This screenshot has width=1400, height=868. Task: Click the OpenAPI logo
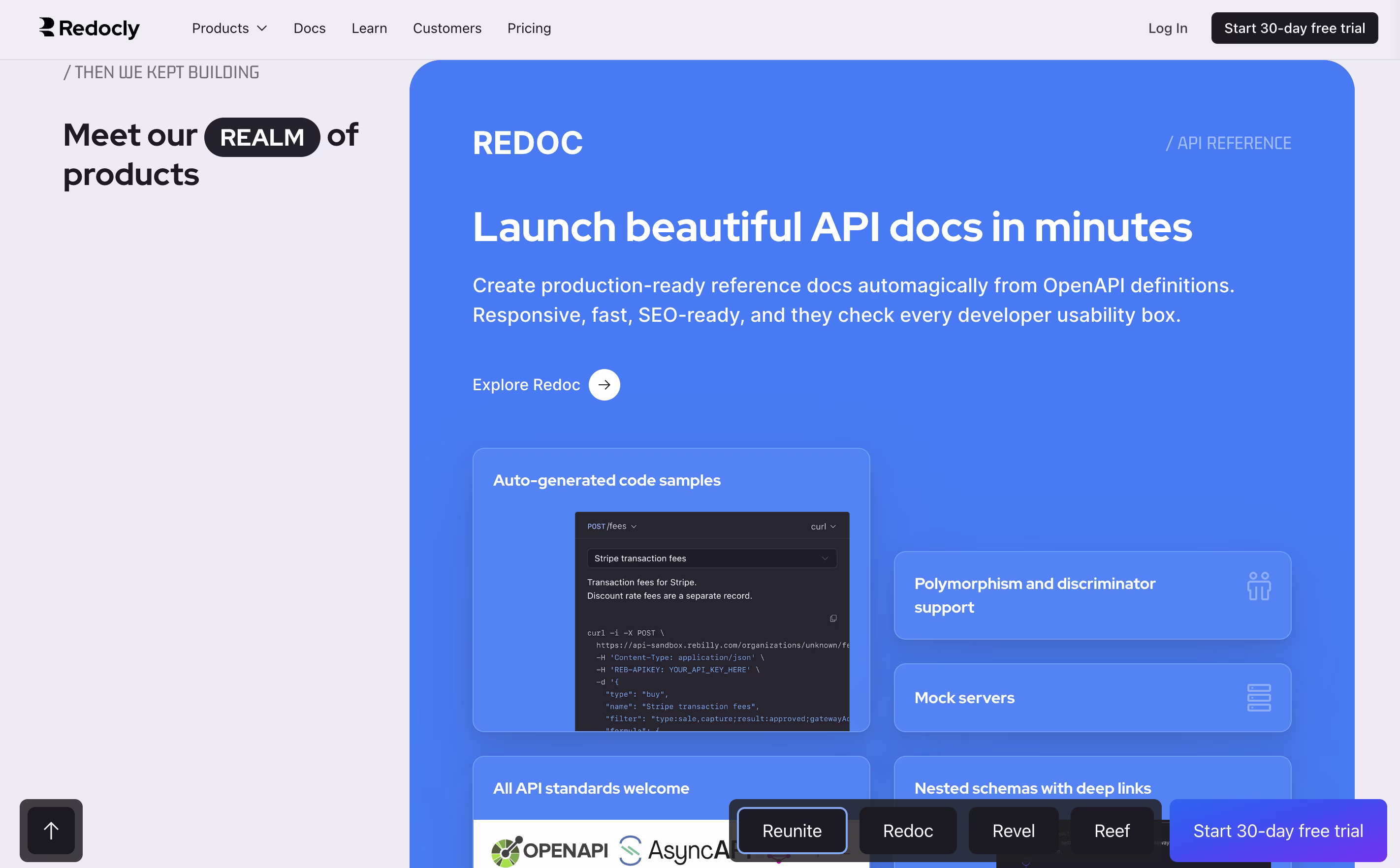549,850
